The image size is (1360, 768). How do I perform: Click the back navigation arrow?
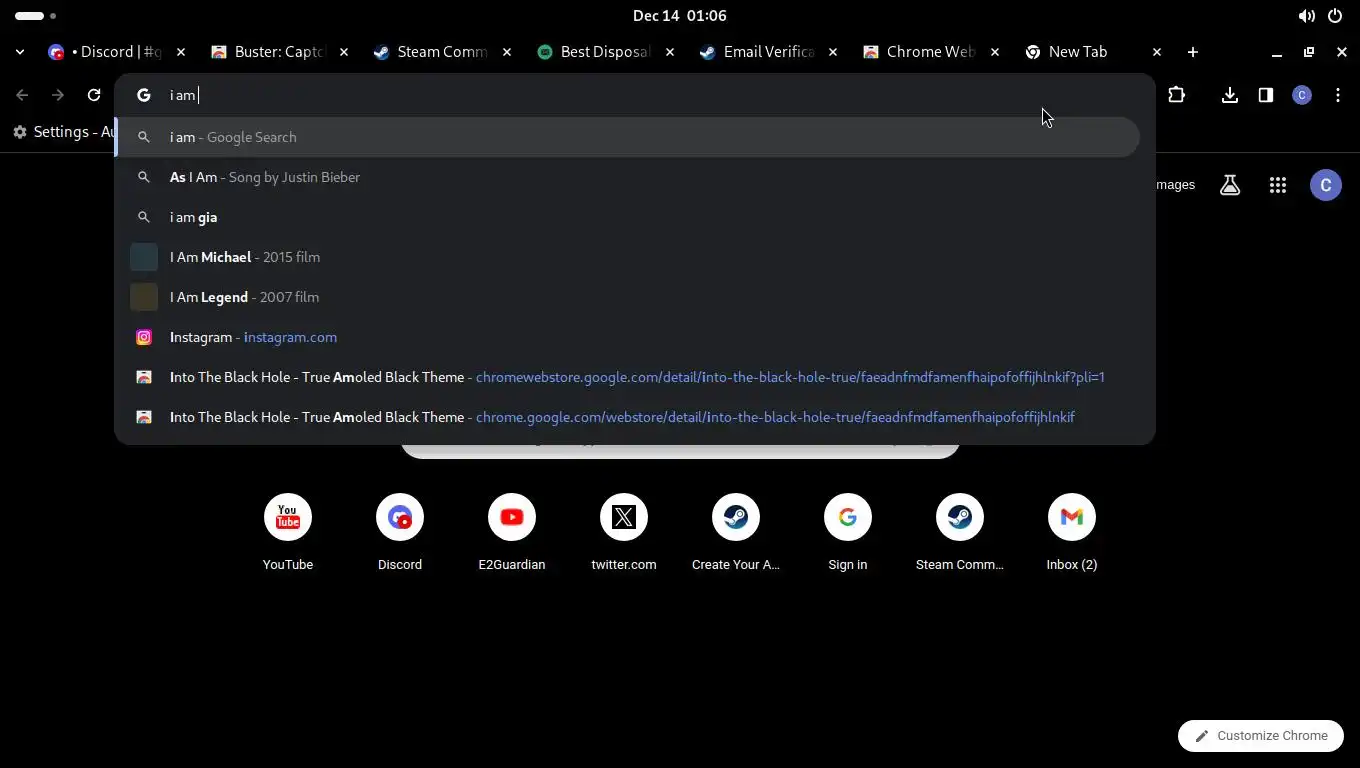point(22,95)
